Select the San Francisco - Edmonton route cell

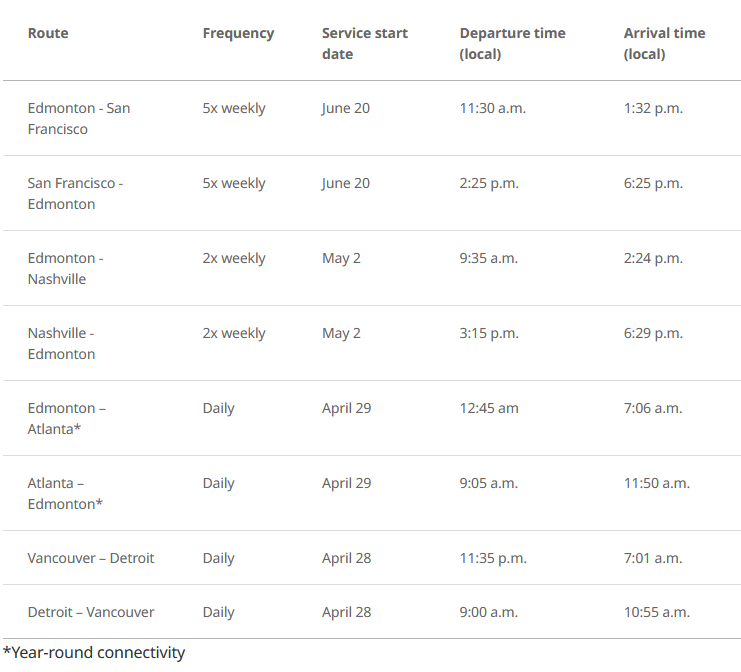click(x=76, y=193)
